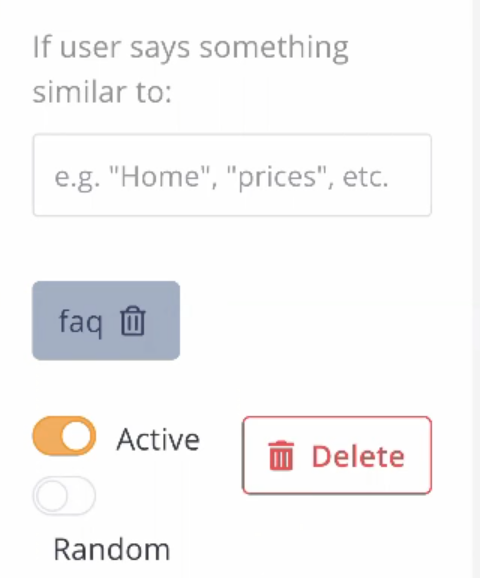The height and width of the screenshot is (578, 480).
Task: Enable the Random toggle switch
Action: 64,495
